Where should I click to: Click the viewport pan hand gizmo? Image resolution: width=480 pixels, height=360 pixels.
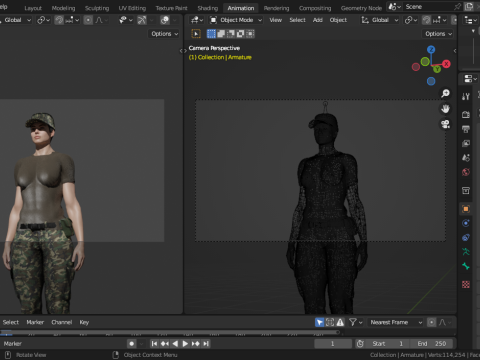[x=445, y=109]
